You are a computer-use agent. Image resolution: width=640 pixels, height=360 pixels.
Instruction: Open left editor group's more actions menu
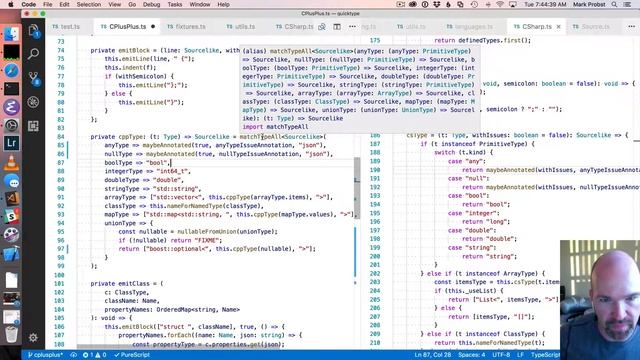point(352,27)
